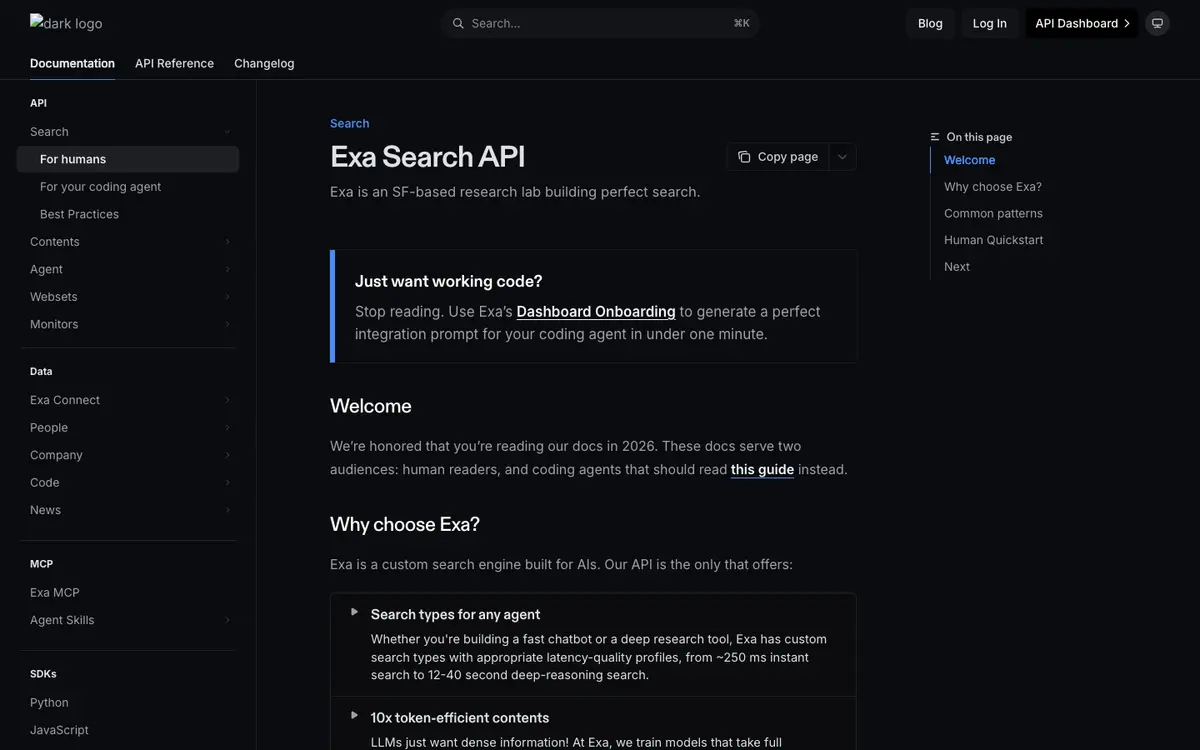Click the Welcome section heading
The image size is (1200, 750).
coord(371,406)
